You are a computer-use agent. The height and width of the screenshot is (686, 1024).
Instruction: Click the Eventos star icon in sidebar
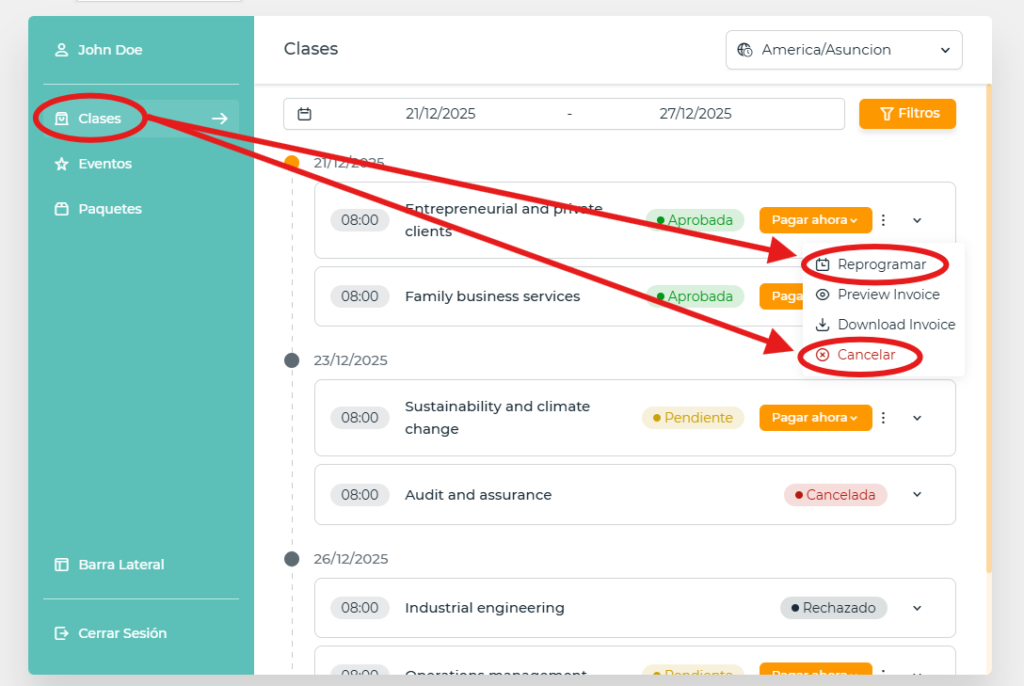click(x=61, y=164)
